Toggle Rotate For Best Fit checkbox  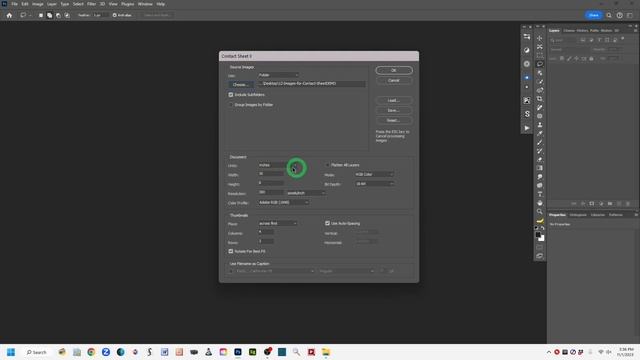[x=231, y=251]
